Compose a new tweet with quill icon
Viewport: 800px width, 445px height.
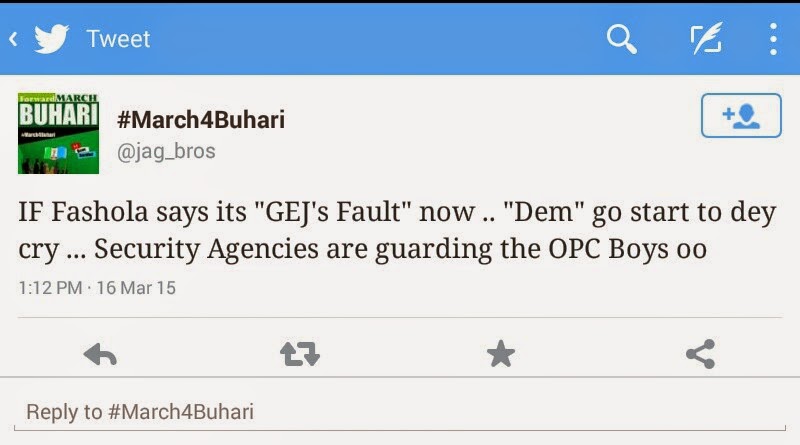[x=707, y=40]
